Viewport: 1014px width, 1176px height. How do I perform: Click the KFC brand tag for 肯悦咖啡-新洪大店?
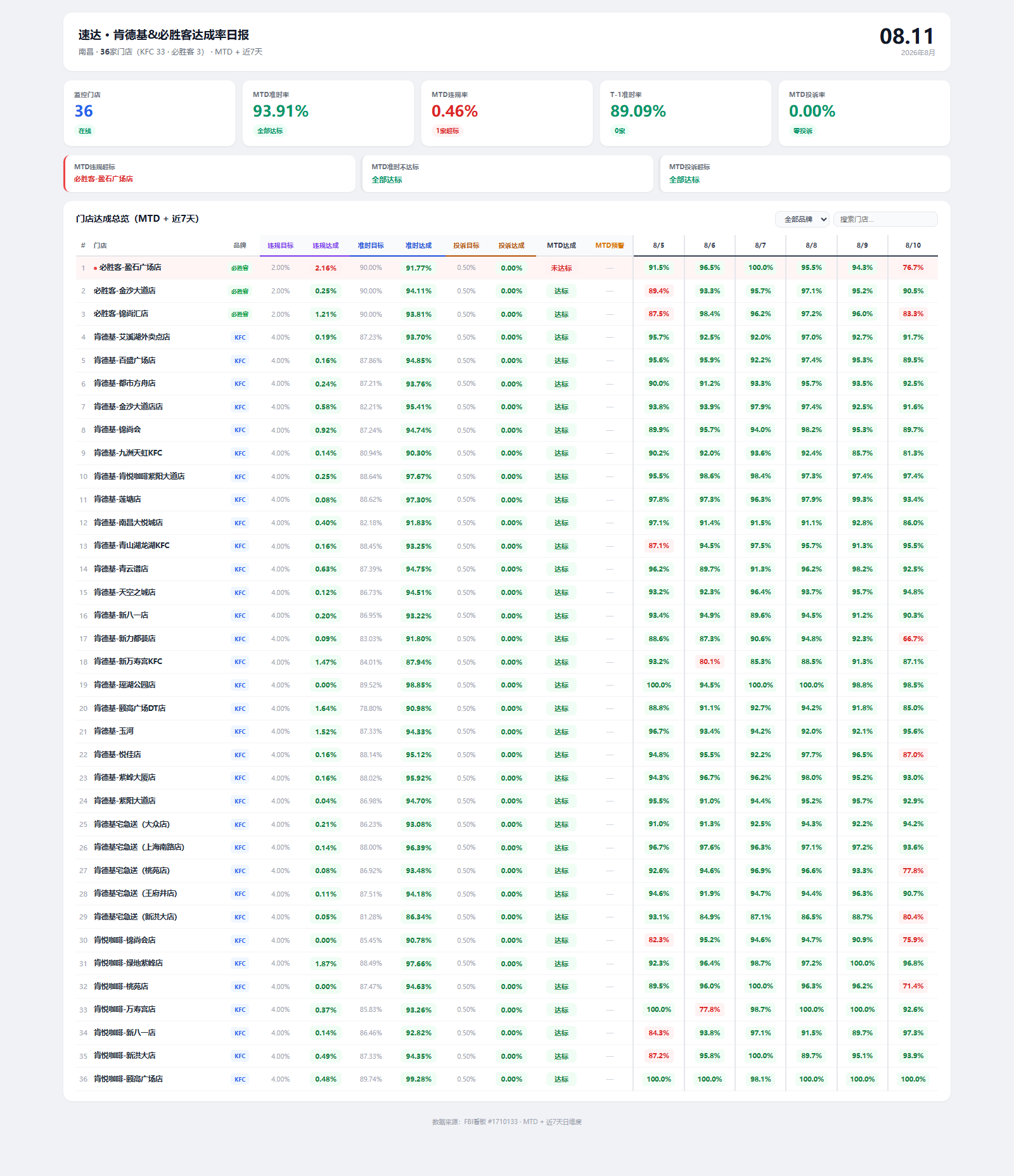[x=240, y=1056]
